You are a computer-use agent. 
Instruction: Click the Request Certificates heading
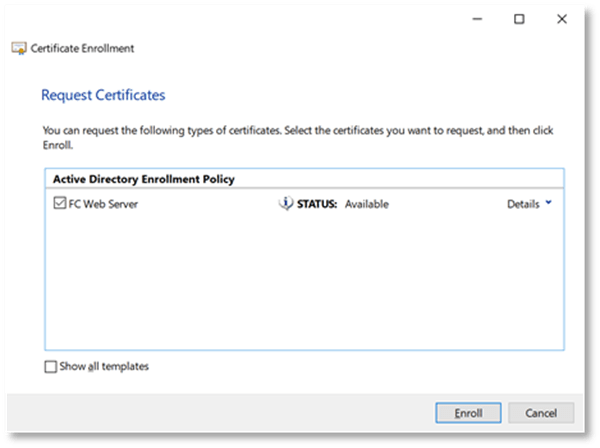tap(102, 96)
